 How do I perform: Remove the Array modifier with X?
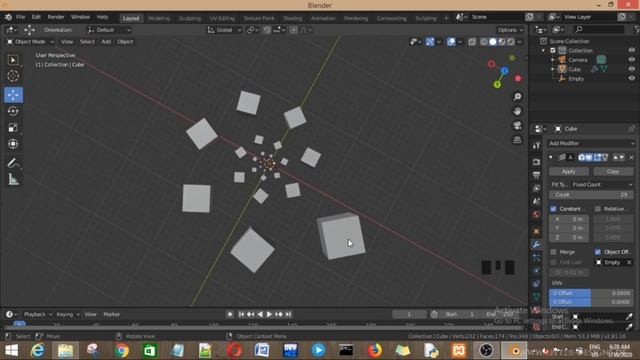[631, 158]
